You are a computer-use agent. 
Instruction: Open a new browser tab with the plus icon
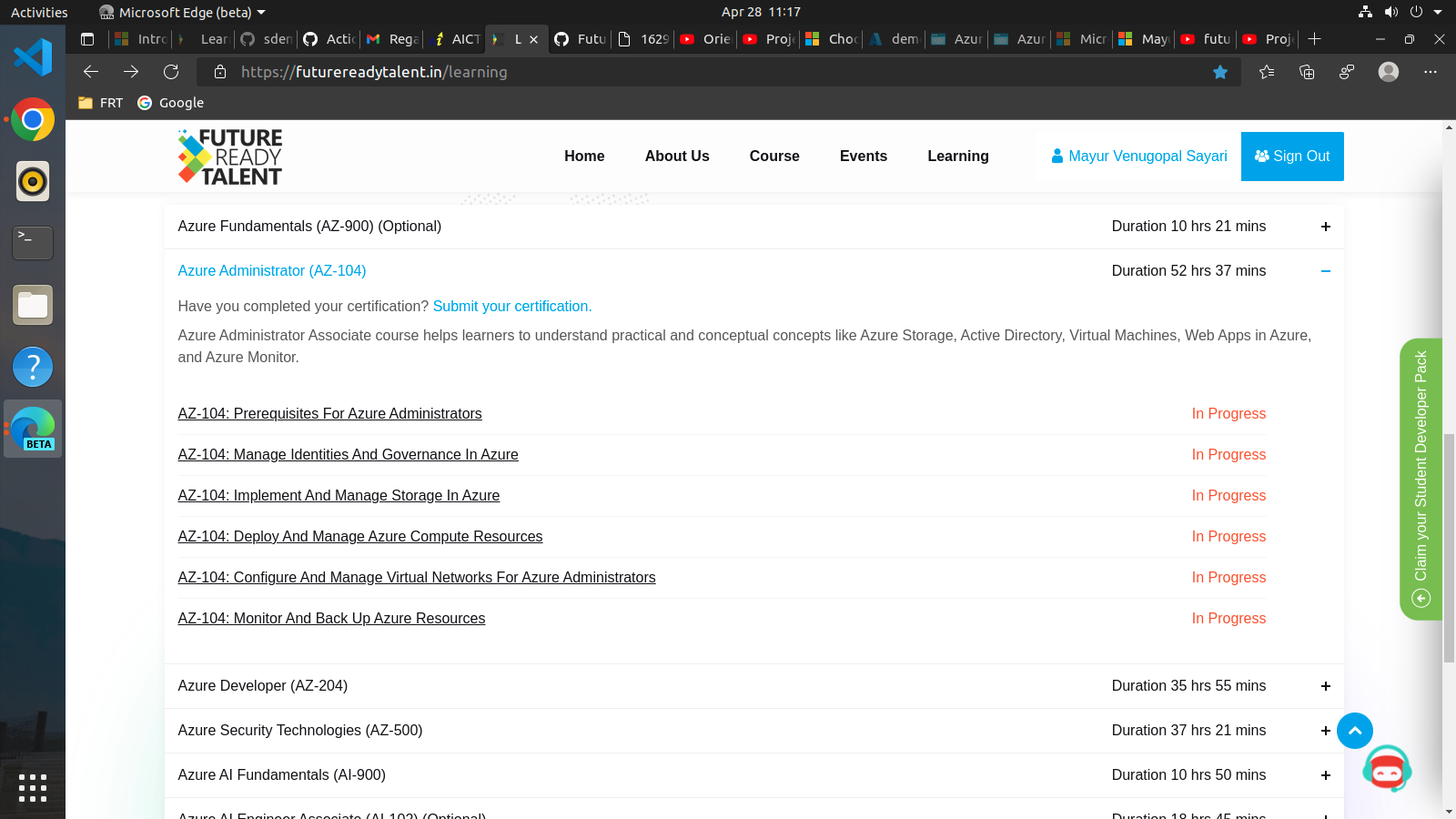[1314, 39]
